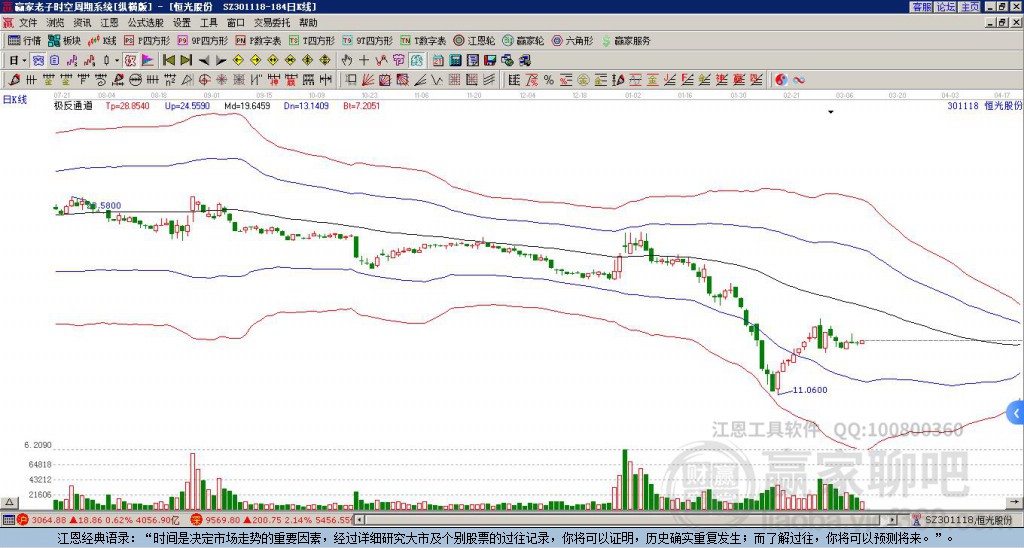
Task: Switch to K线 chart view
Action: [x=102, y=40]
